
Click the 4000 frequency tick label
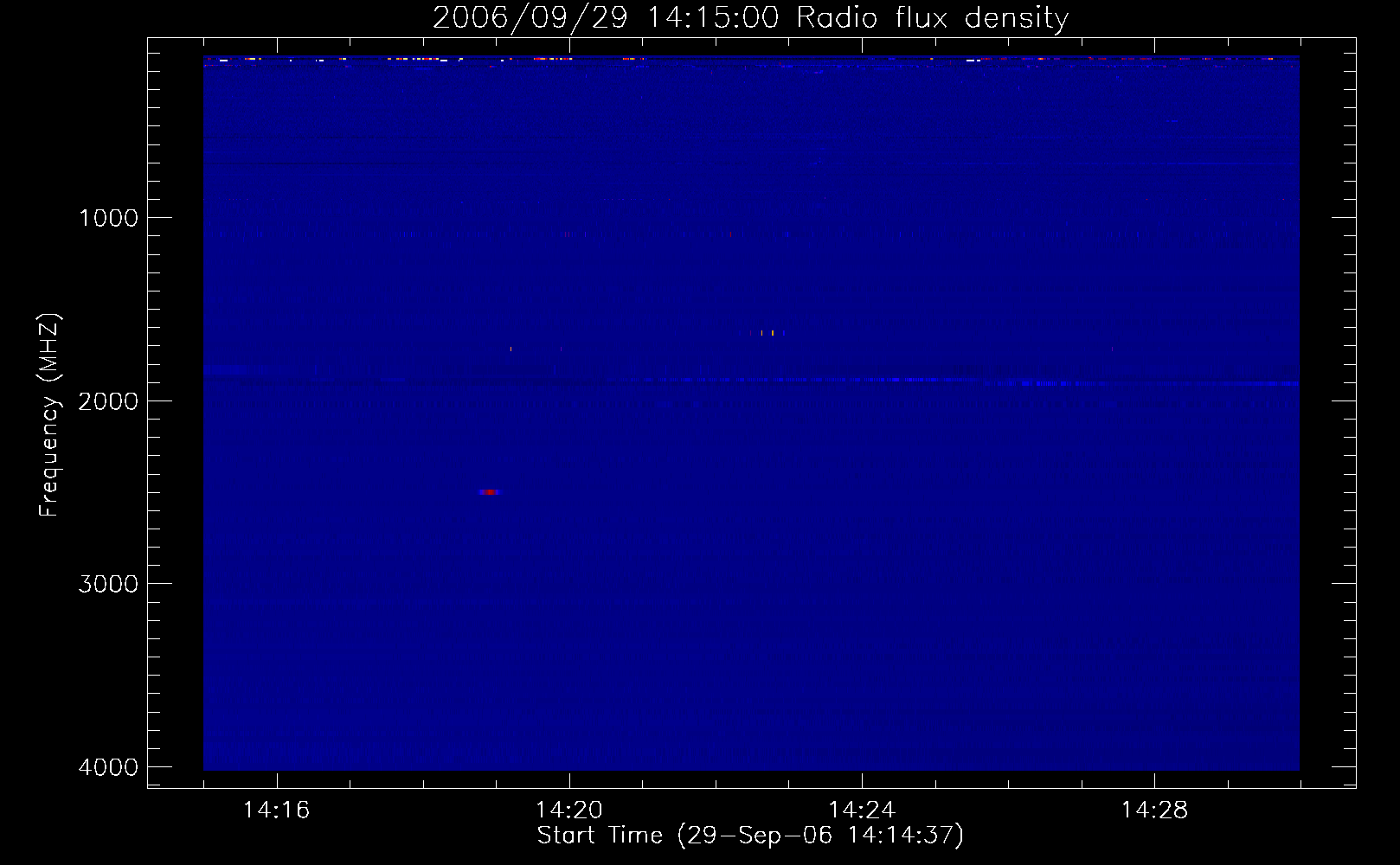tap(108, 766)
